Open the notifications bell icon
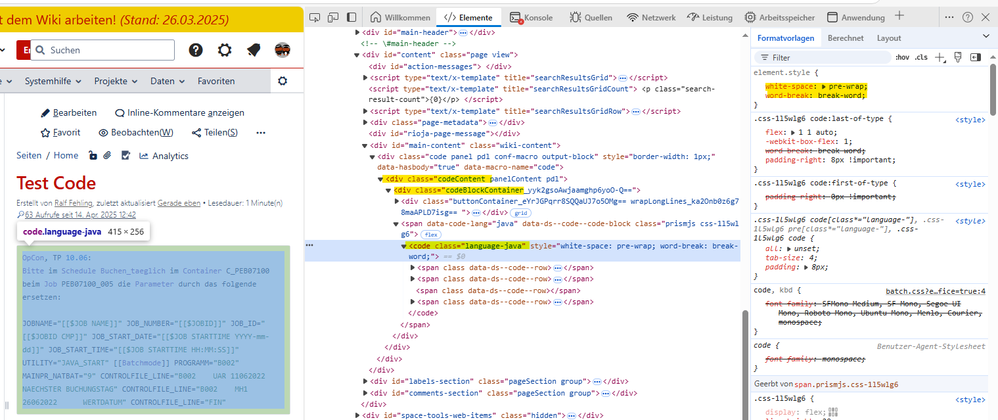The image size is (998, 420). click(x=254, y=50)
